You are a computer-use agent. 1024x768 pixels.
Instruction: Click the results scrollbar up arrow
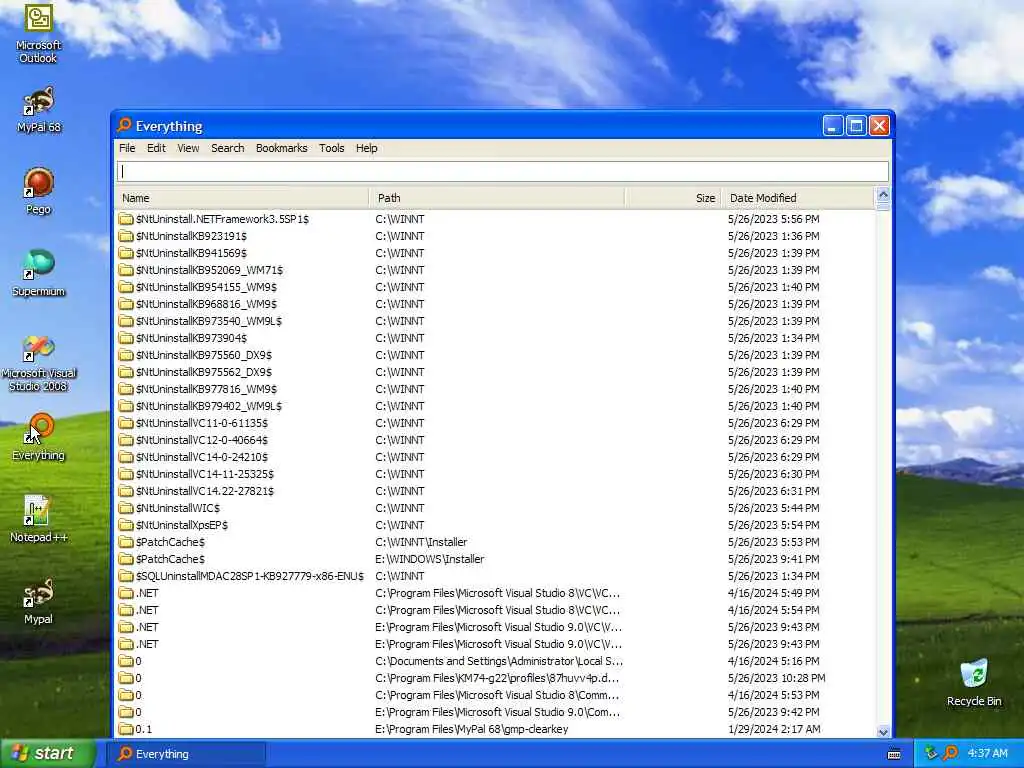coord(883,195)
